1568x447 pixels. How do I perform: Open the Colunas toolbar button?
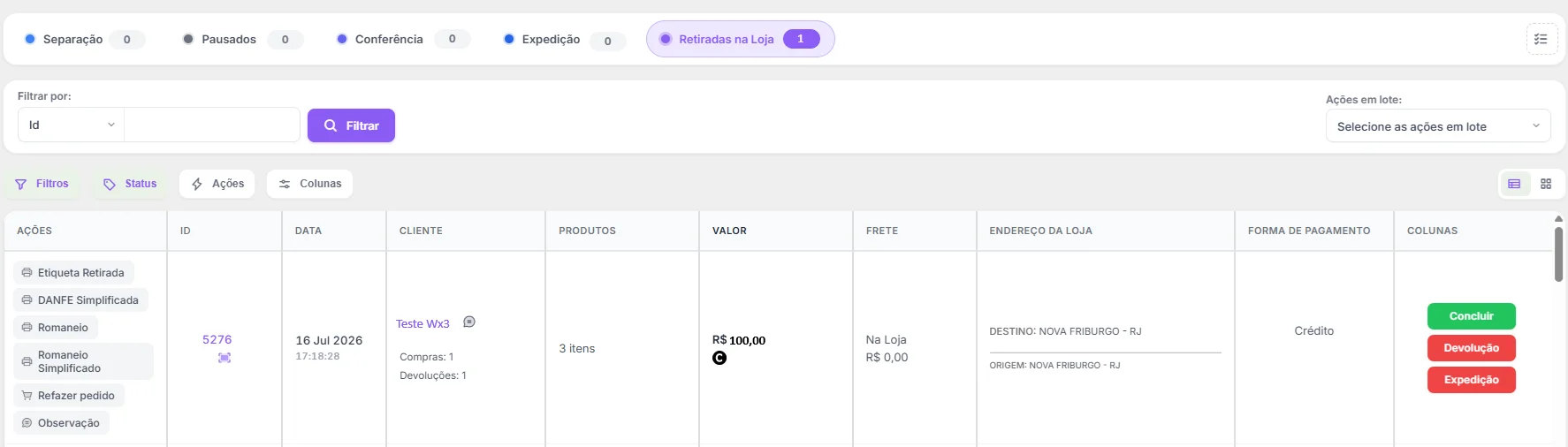click(x=310, y=184)
